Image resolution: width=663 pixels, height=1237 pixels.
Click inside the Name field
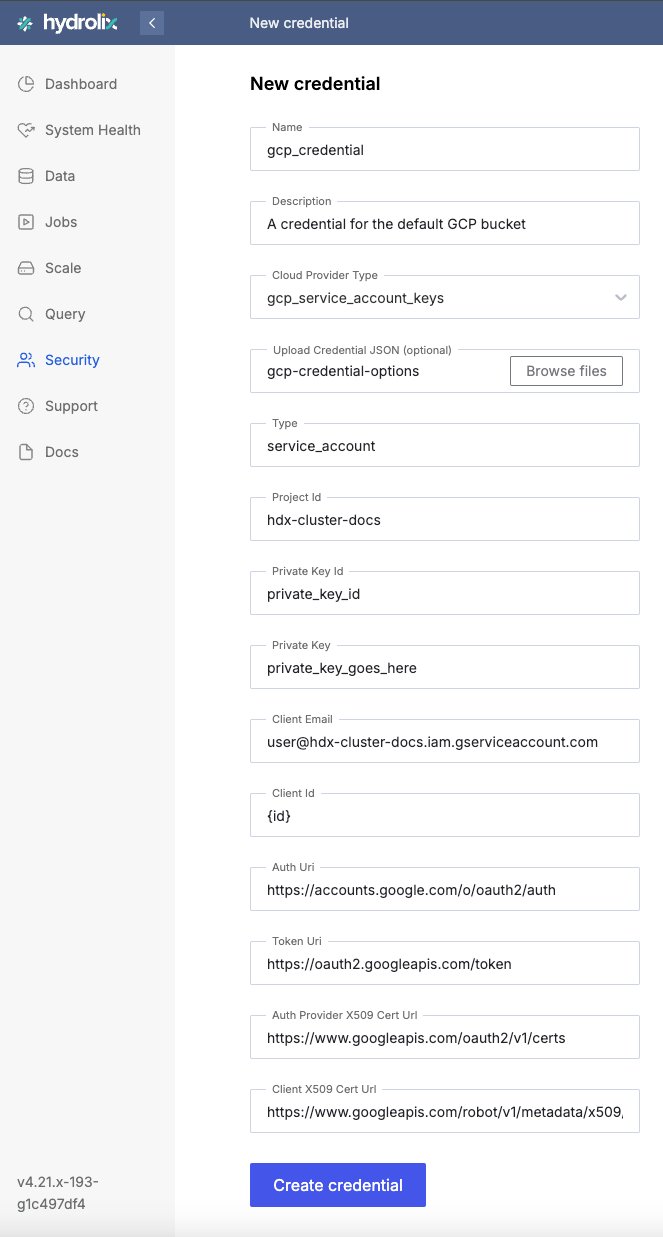(x=444, y=149)
